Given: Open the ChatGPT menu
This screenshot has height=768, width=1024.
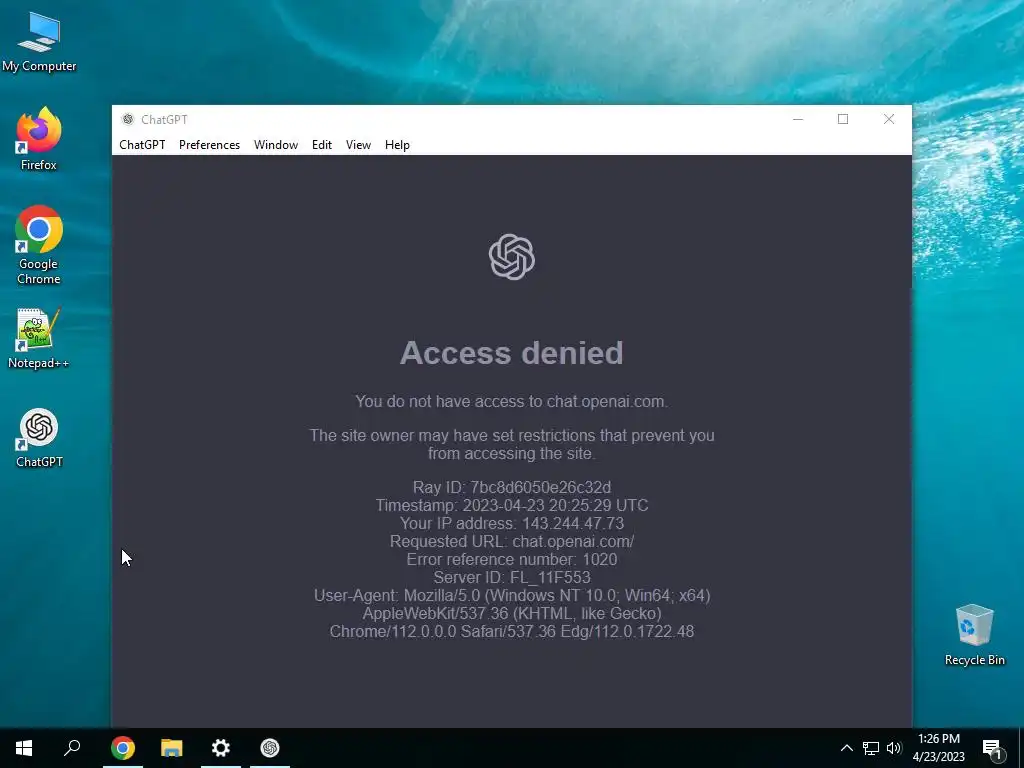Looking at the screenshot, I should pyautogui.click(x=142, y=145).
